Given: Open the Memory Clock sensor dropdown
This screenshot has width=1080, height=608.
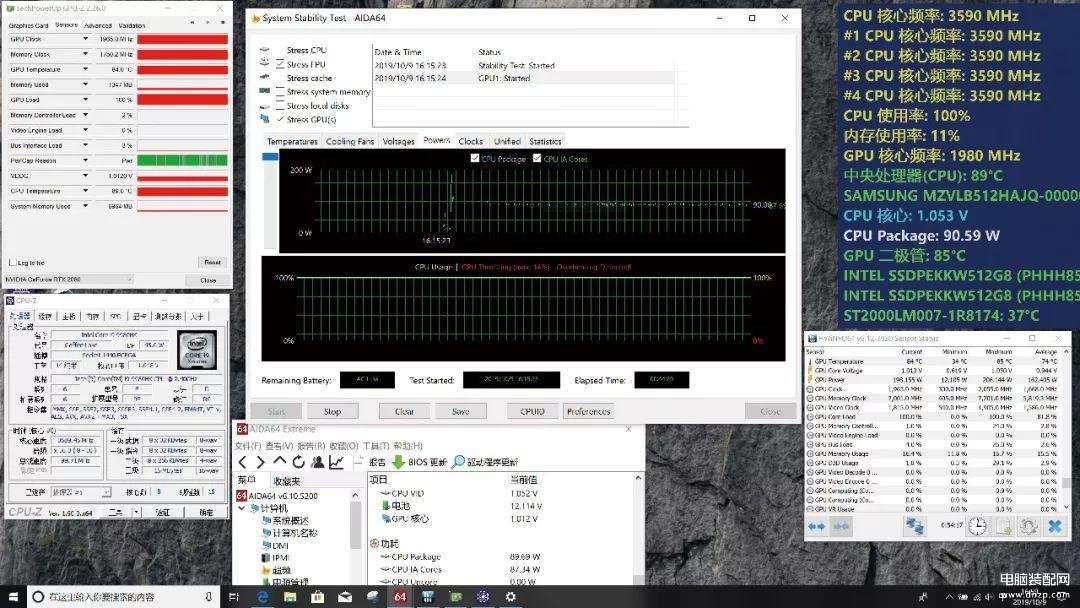Looking at the screenshot, I should pyautogui.click(x=85, y=54).
